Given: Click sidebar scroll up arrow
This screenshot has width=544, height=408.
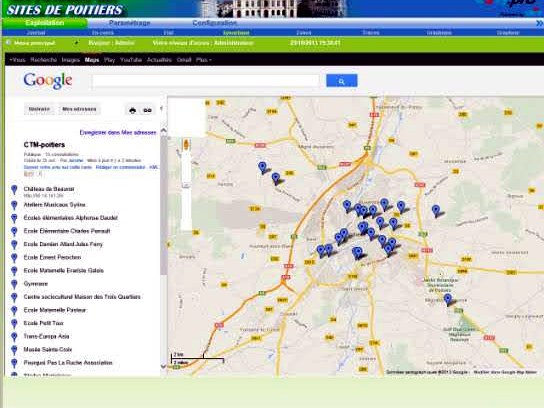Looking at the screenshot, I should tap(163, 131).
